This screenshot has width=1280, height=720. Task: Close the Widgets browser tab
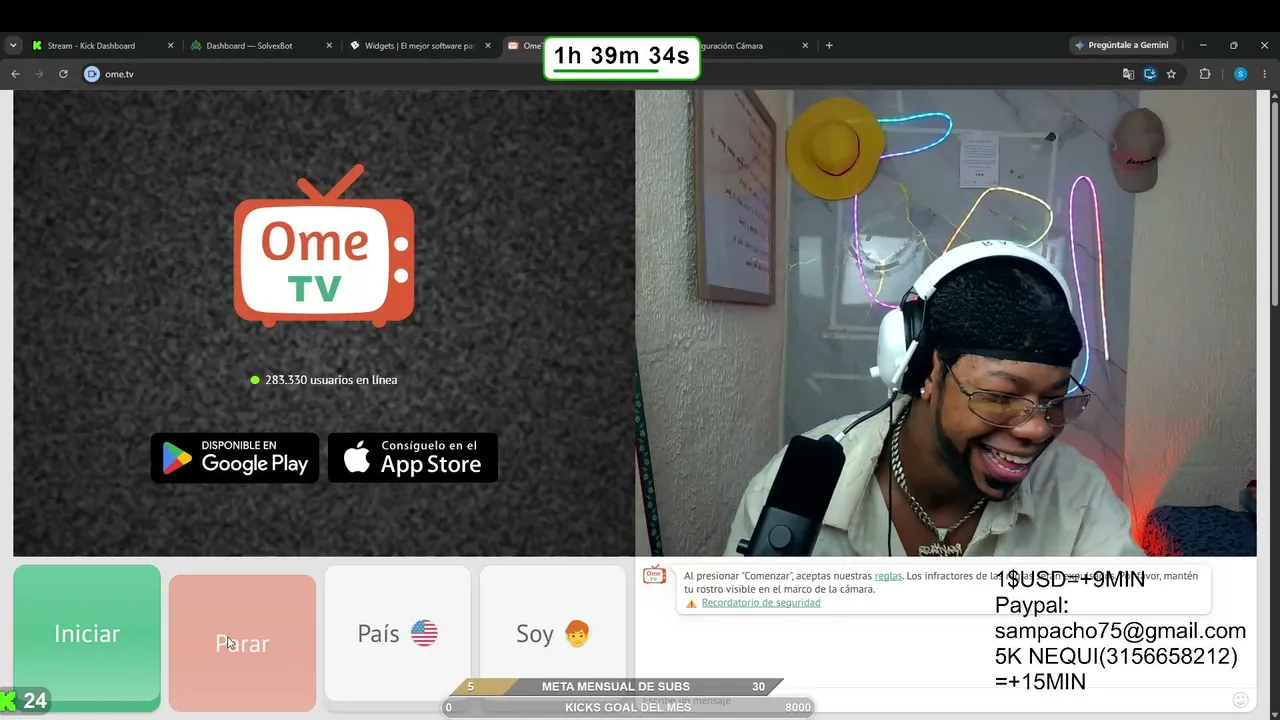(488, 45)
